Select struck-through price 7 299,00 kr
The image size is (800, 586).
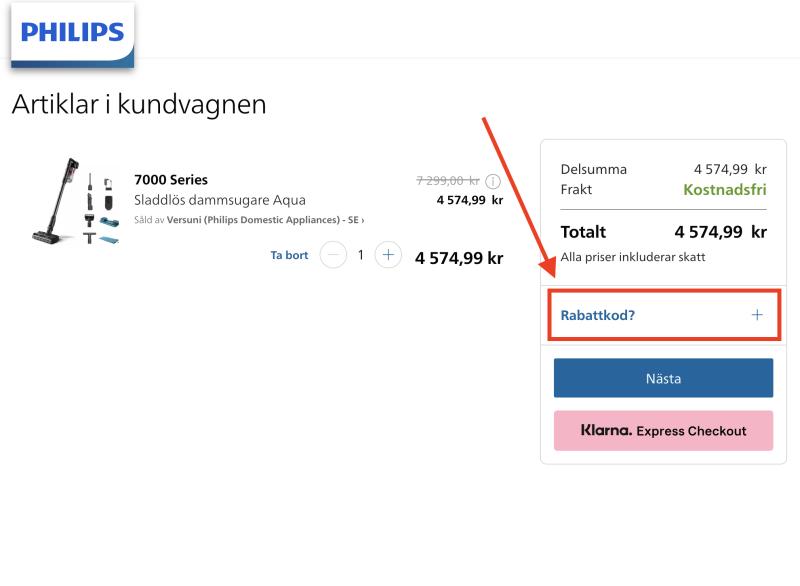pos(448,181)
